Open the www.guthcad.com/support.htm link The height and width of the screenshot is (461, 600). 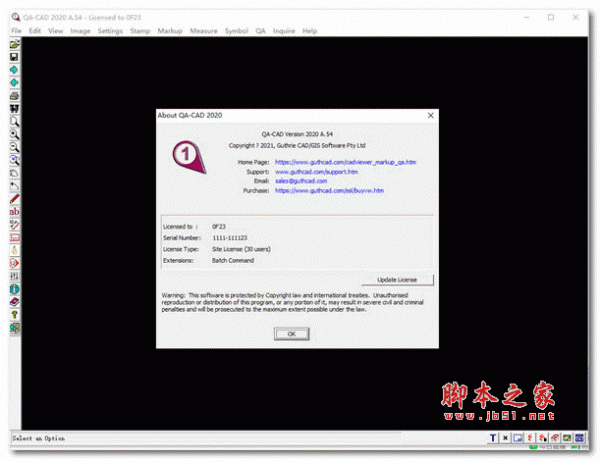point(316,172)
